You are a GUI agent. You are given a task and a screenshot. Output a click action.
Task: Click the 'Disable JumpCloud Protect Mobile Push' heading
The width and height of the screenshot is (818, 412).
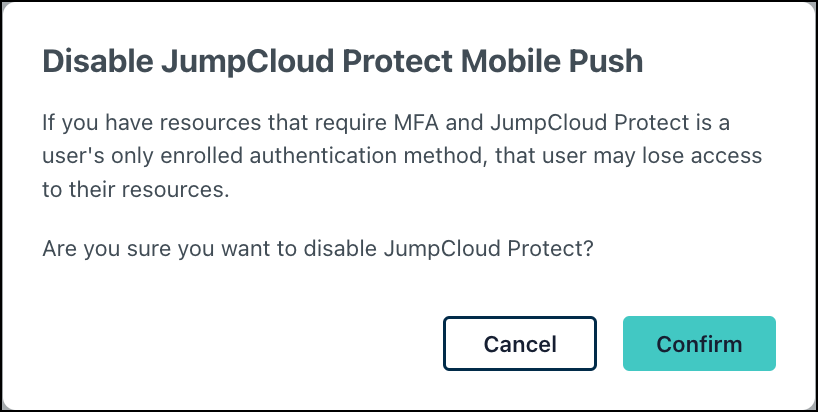(x=342, y=62)
